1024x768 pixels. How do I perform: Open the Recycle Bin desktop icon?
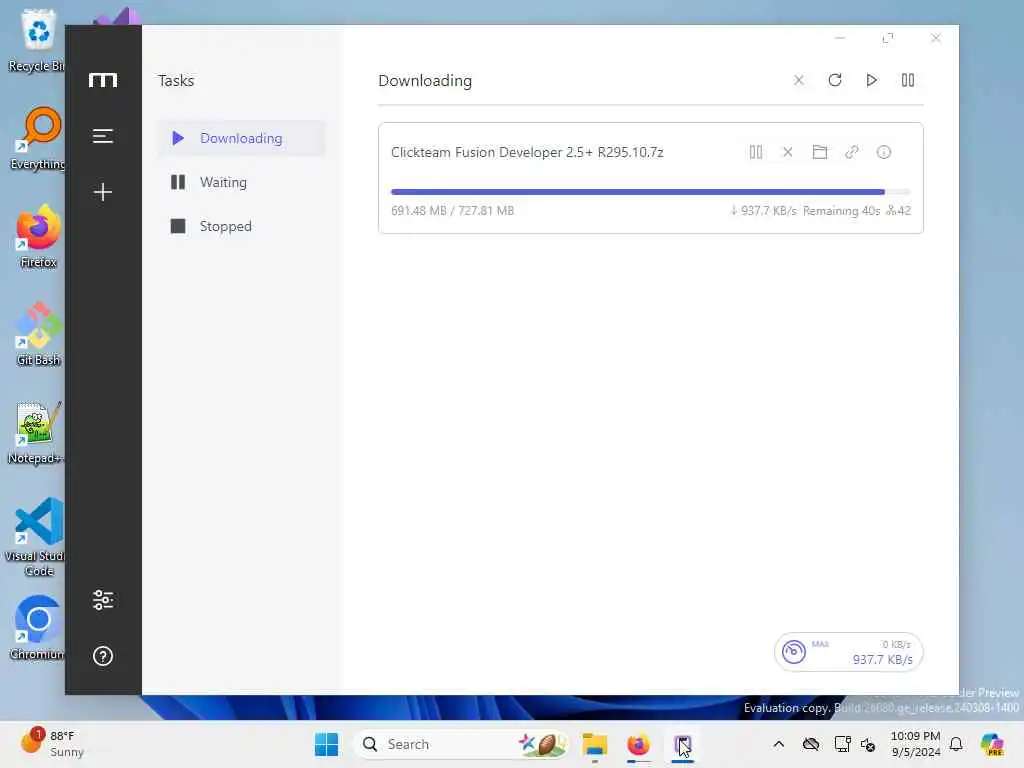(x=37, y=40)
